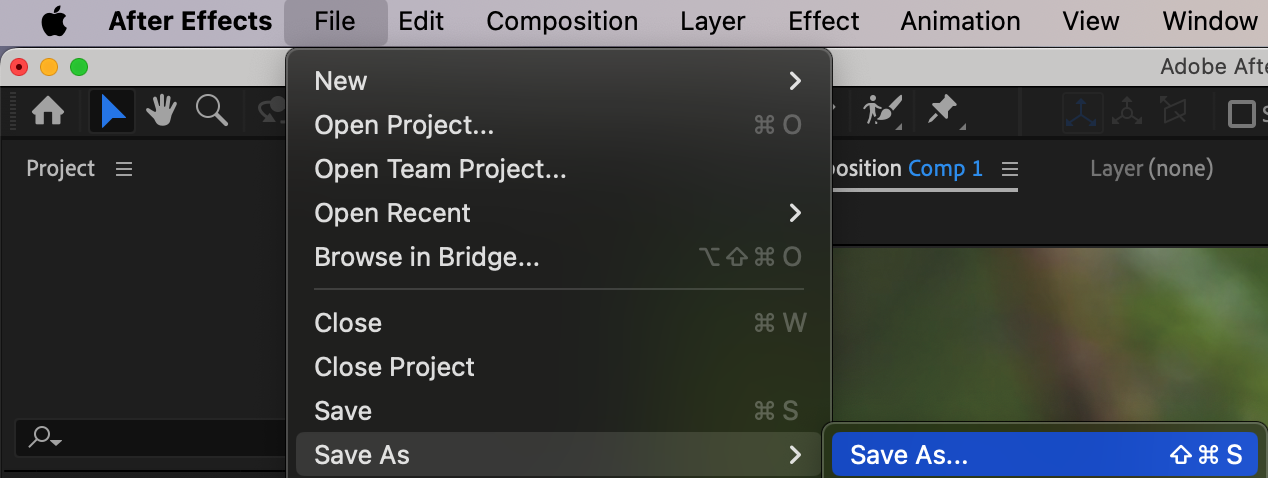The image size is (1268, 478).
Task: Select the Roto Brush tool
Action: click(x=883, y=110)
